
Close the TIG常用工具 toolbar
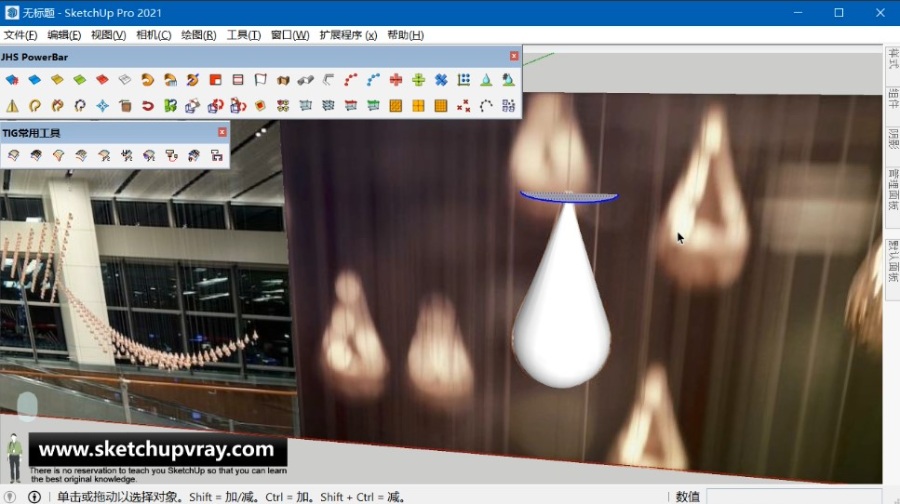pos(222,132)
